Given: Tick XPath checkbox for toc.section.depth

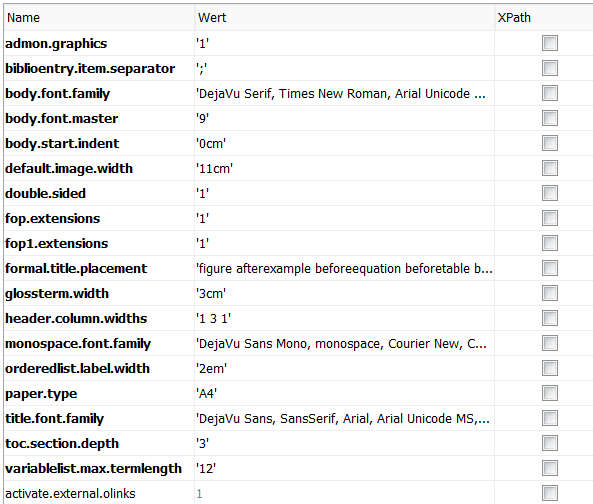Looking at the screenshot, I should click(550, 443).
